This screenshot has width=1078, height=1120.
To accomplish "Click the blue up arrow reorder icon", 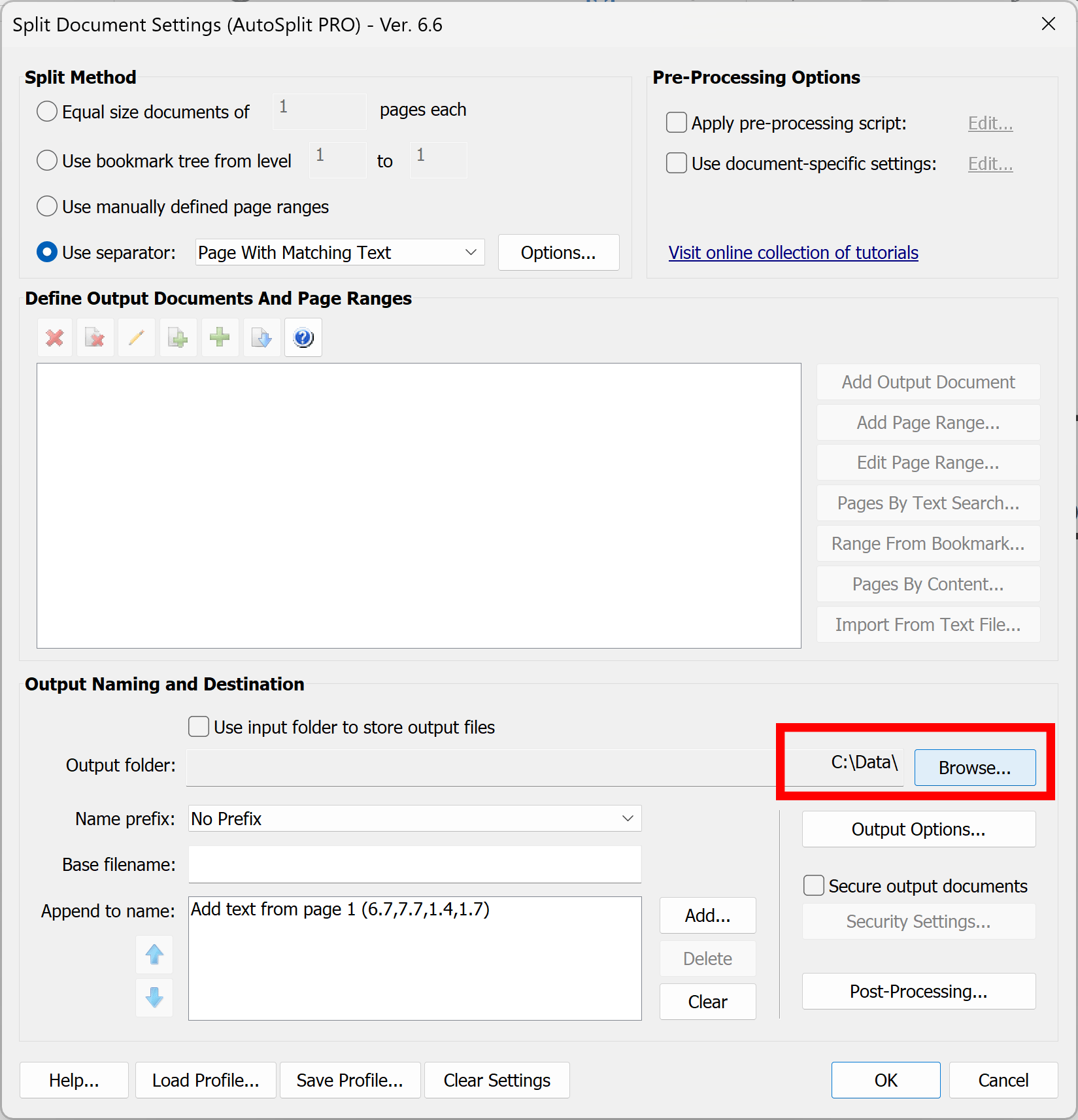I will click(154, 955).
